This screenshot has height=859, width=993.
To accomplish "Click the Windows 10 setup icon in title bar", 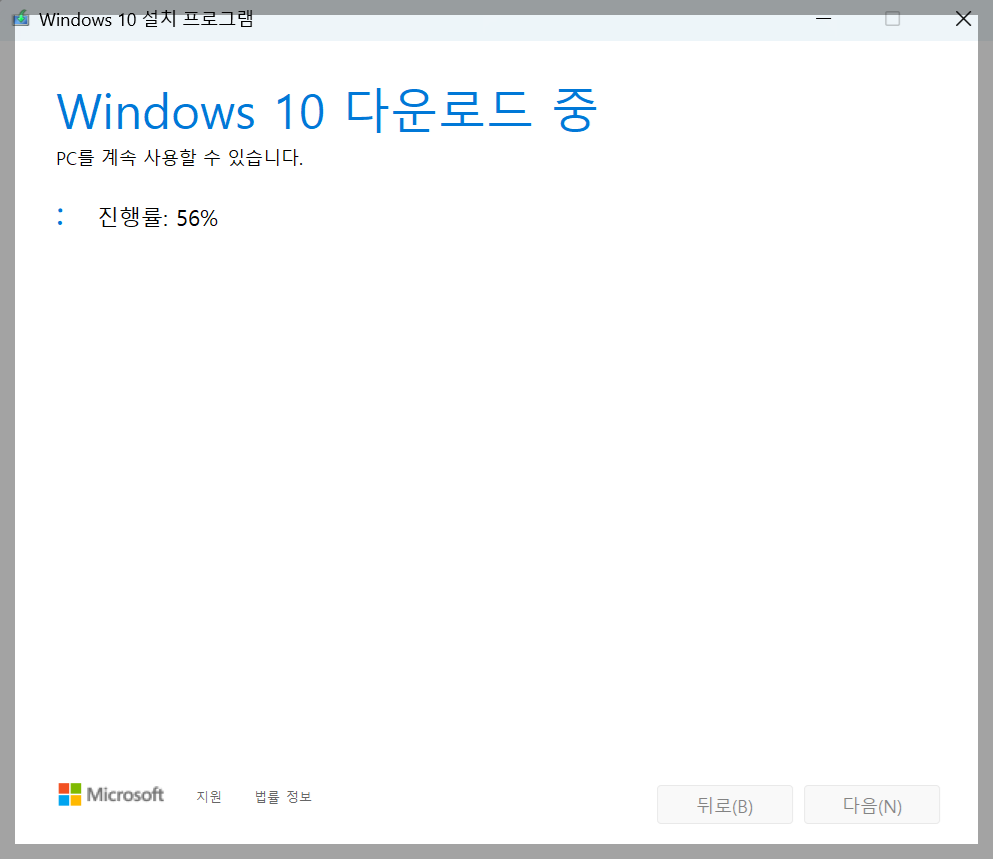I will point(21,18).
